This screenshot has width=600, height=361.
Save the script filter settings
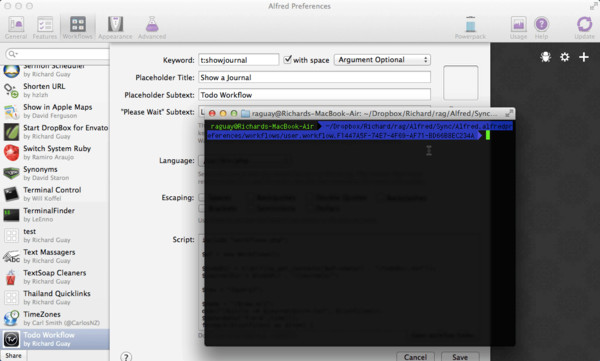click(x=460, y=356)
